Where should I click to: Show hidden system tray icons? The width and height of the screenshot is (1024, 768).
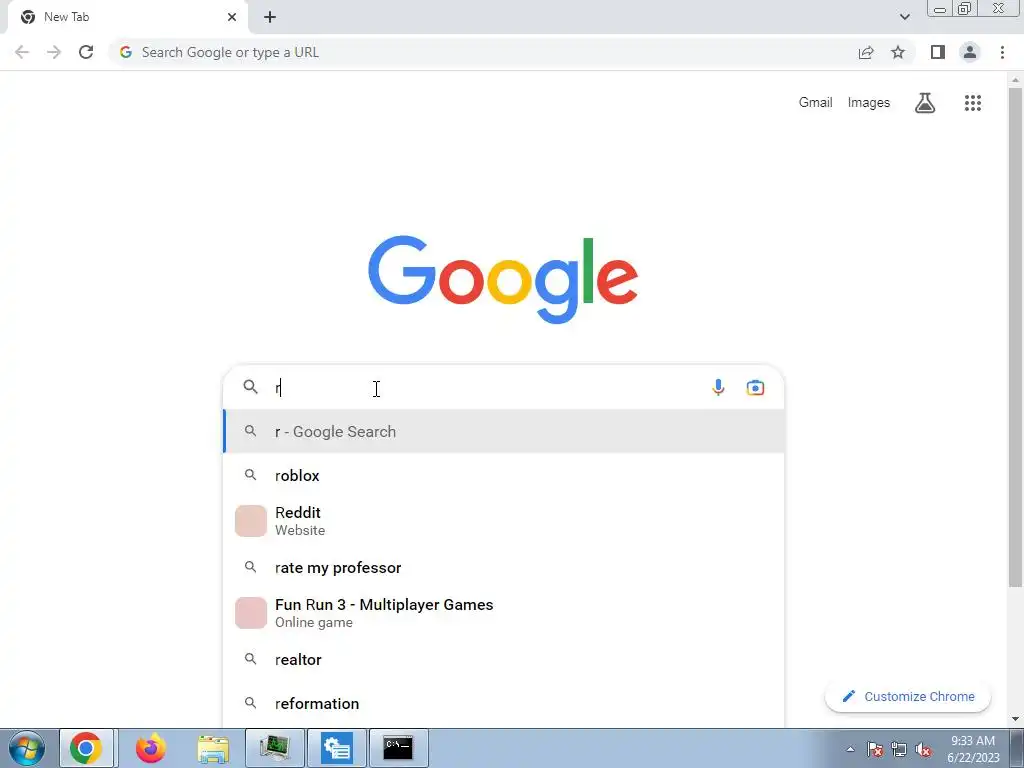[x=850, y=749]
